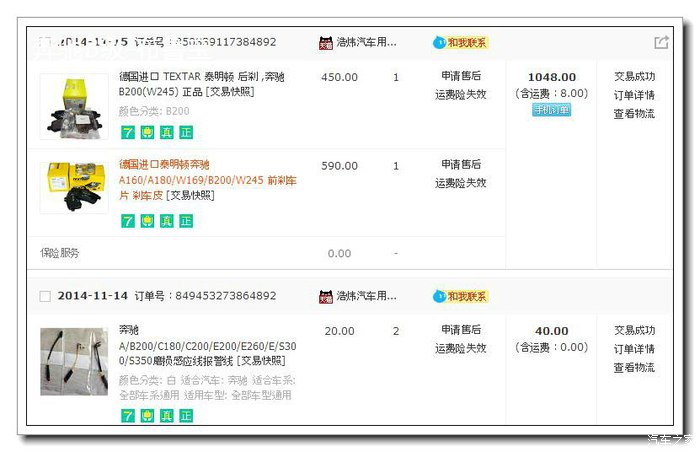Open the 磨损感应线 sensor wire product thumbnail
Screen dimensions: 700x452
[74, 361]
